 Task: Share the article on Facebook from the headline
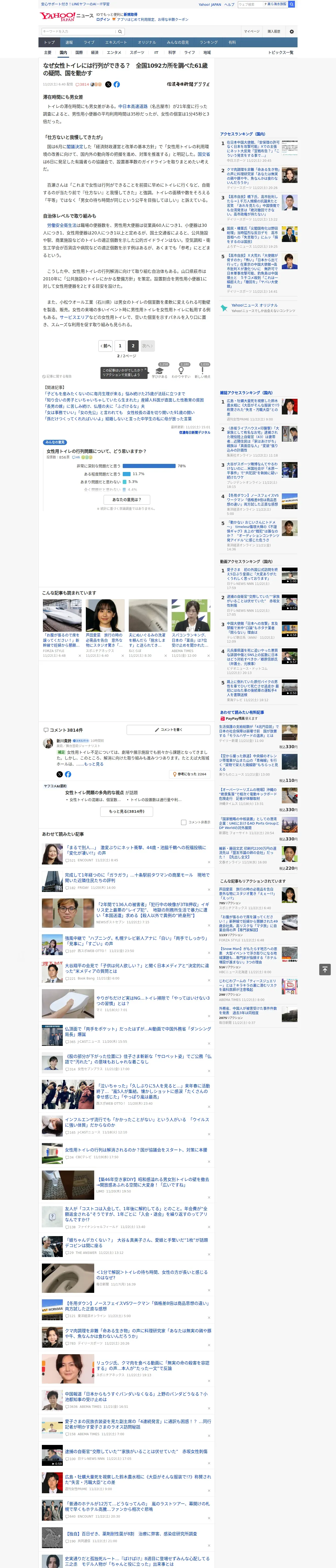(x=116, y=85)
